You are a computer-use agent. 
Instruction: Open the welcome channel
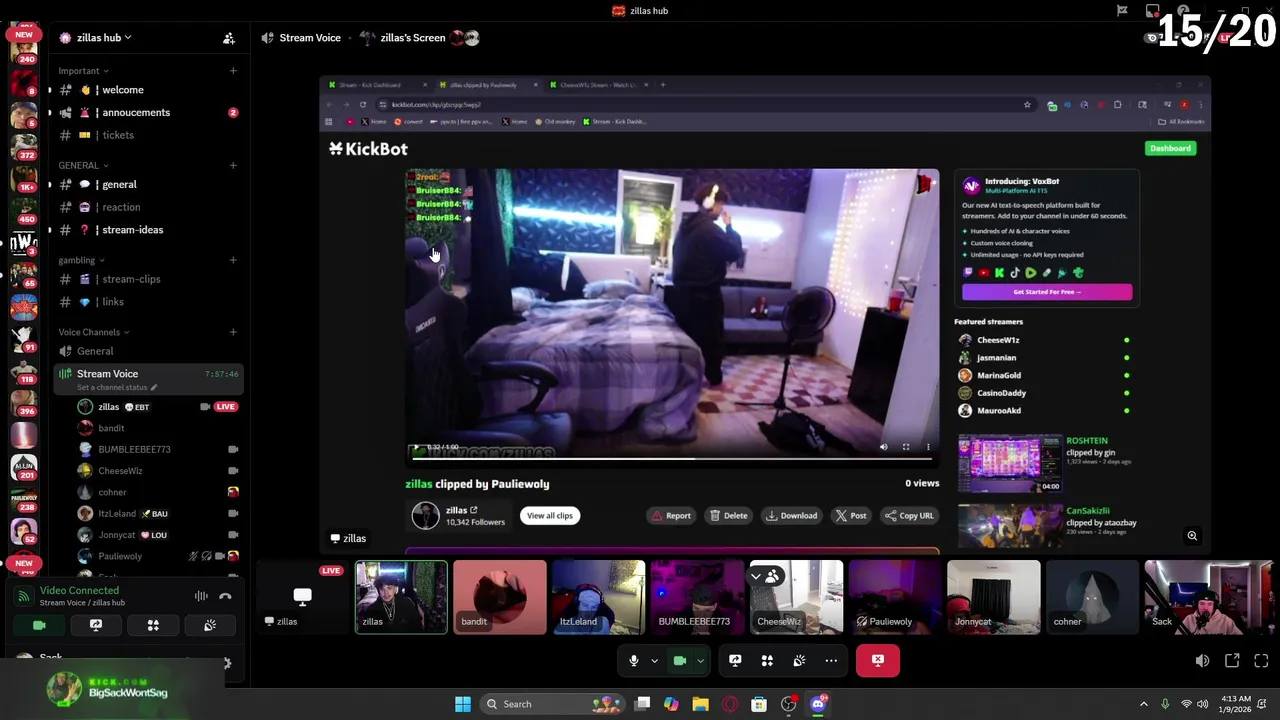(148, 90)
